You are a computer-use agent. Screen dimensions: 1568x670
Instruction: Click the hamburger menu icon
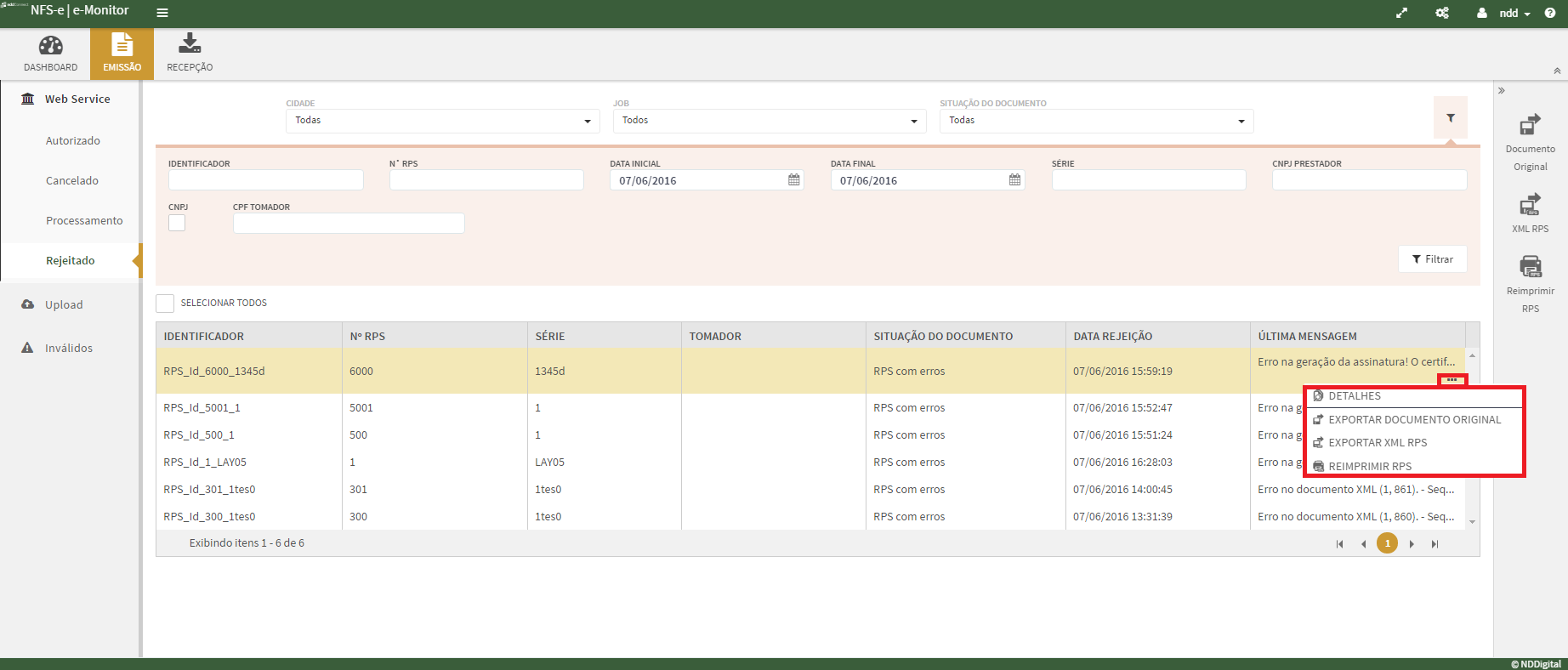(162, 13)
